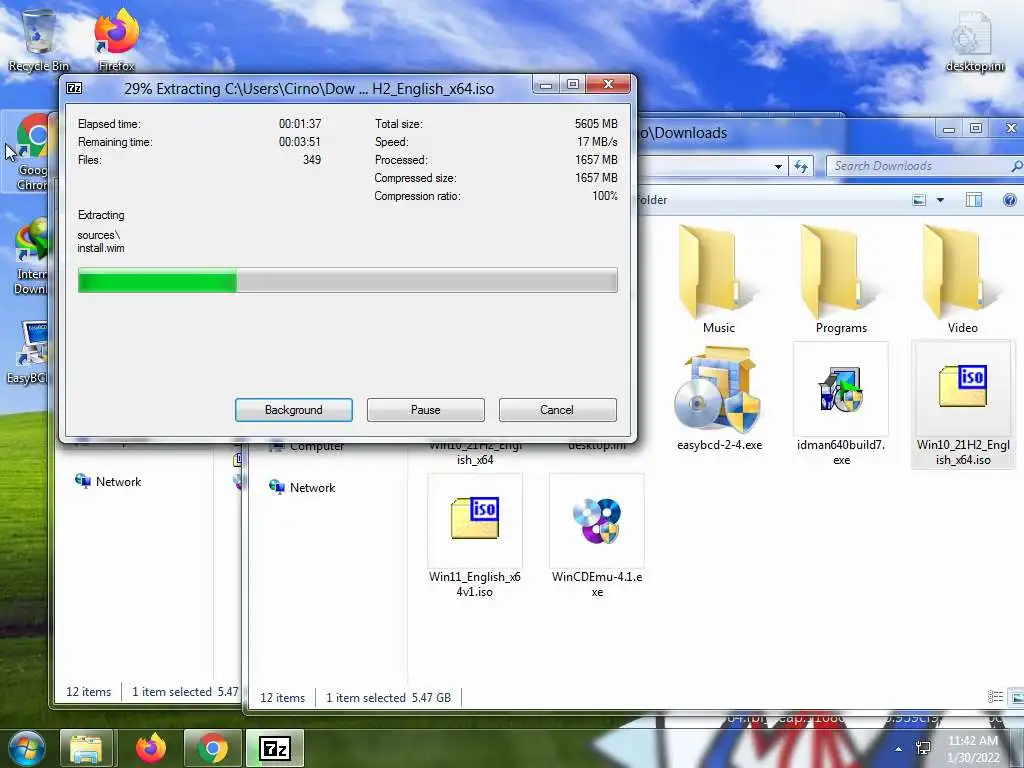Image resolution: width=1024 pixels, height=768 pixels.
Task: Click '12 items' in front Explorer status bar
Action: click(282, 697)
